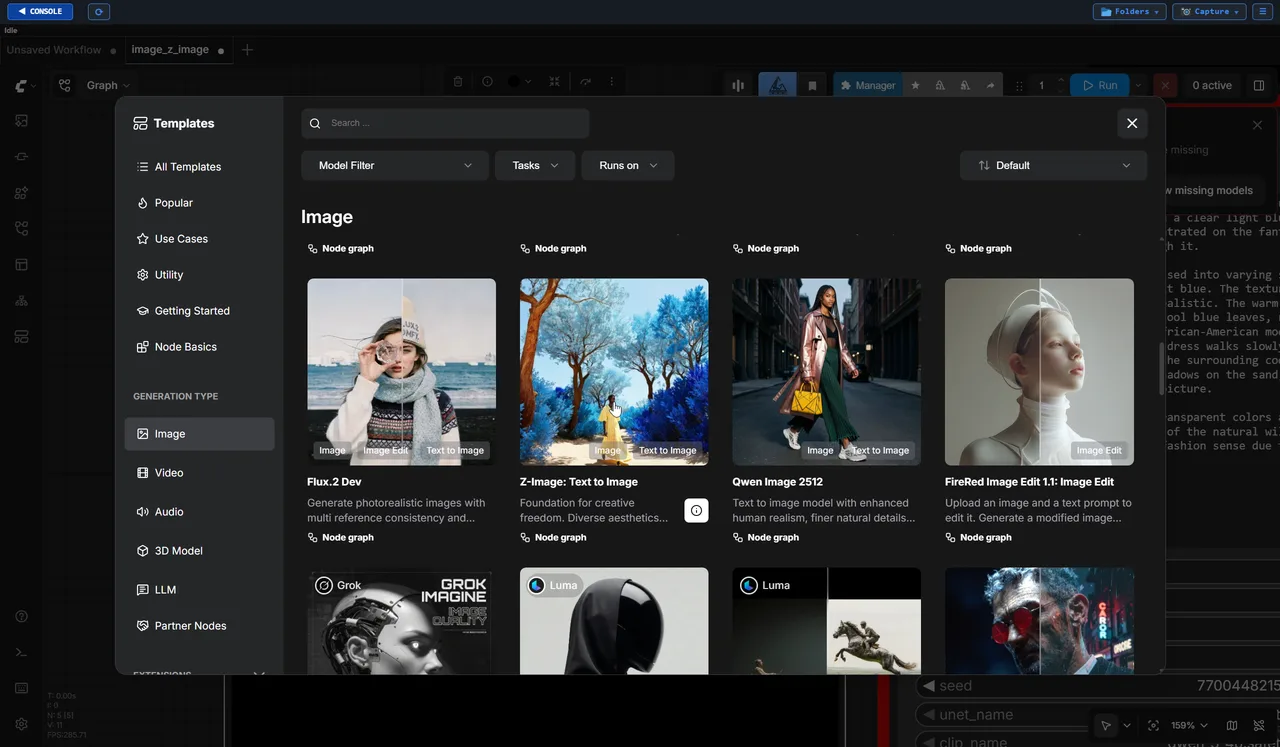The width and height of the screenshot is (1280, 747).
Task: Select the Image generation type
Action: [199, 434]
